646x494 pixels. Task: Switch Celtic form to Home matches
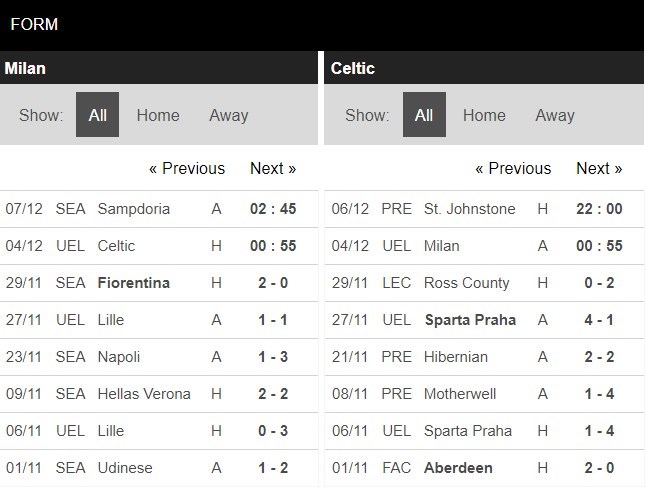click(x=484, y=115)
